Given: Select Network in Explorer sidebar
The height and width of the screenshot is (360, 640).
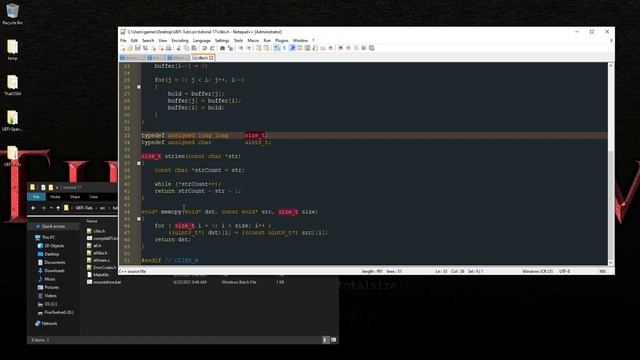Looking at the screenshot, I should click(x=49, y=323).
